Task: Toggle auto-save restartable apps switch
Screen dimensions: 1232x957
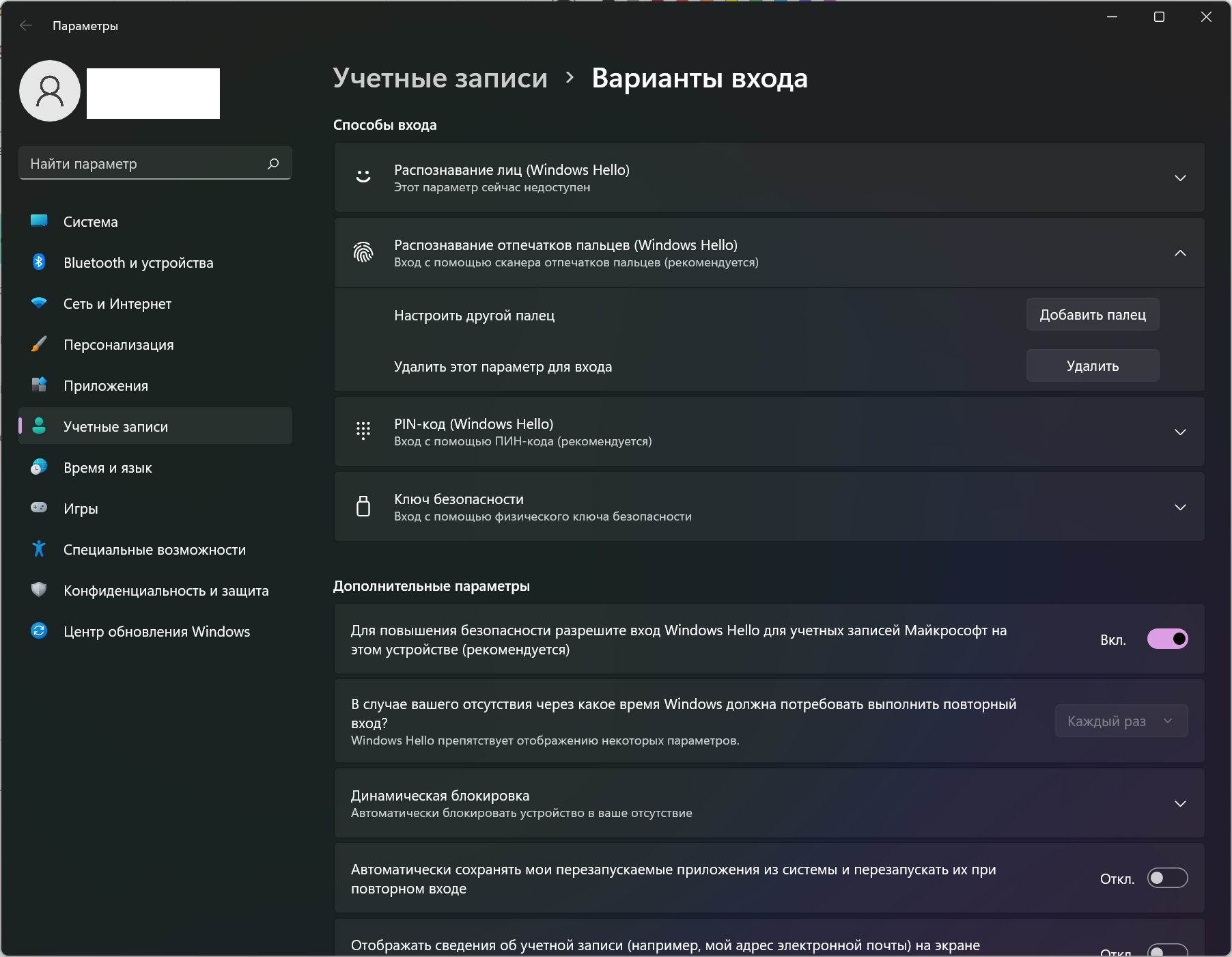Action: pyautogui.click(x=1167, y=878)
